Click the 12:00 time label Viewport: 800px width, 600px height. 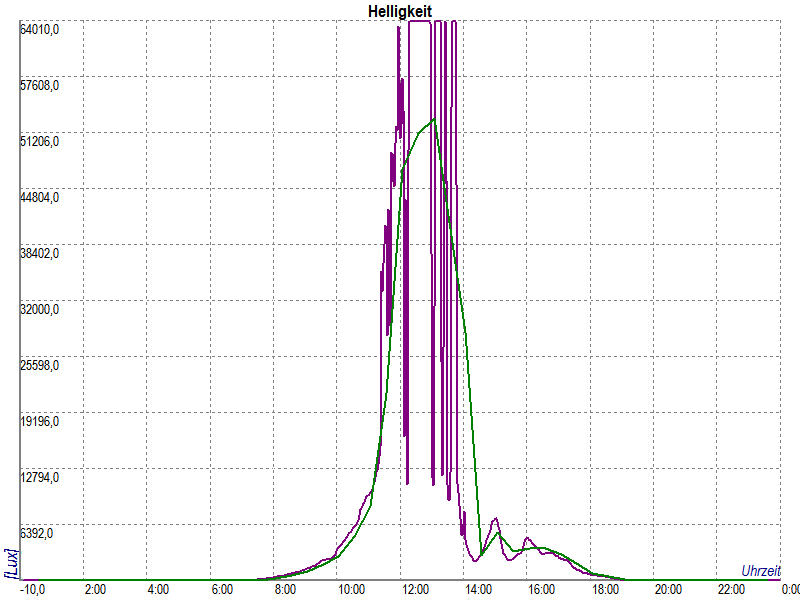pyautogui.click(x=415, y=590)
